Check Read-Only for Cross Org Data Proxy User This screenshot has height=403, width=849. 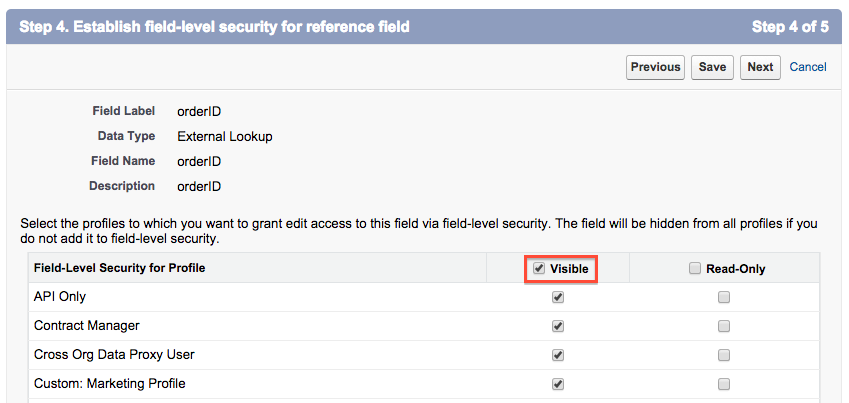coord(724,355)
